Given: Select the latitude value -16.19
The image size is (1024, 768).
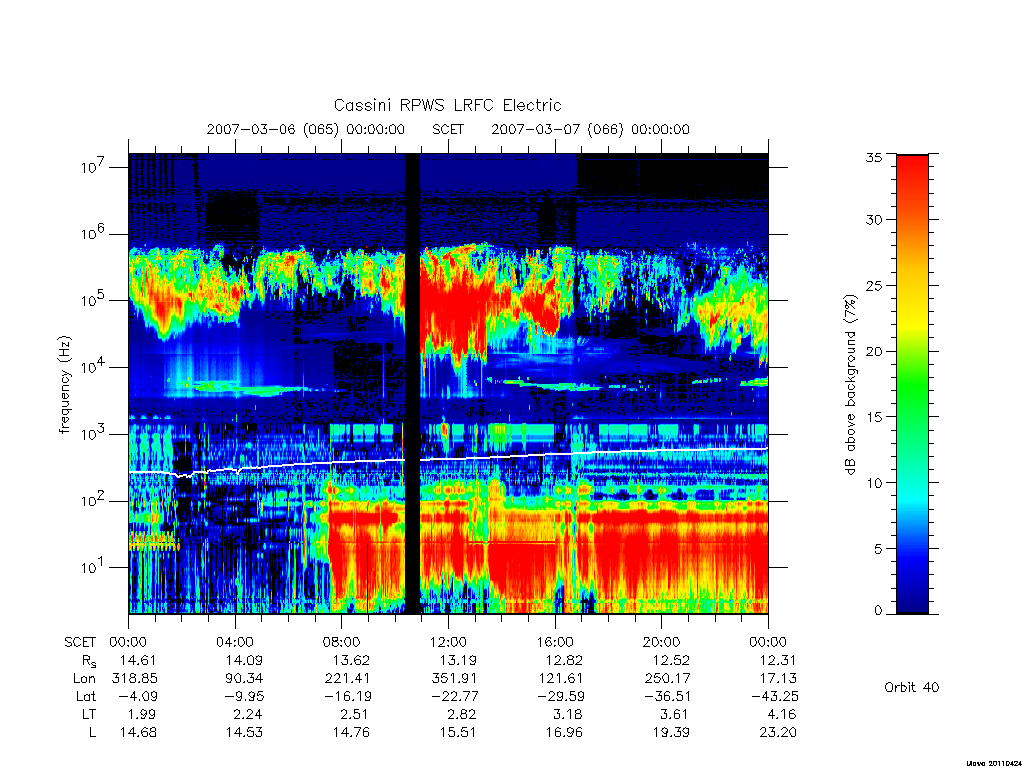Looking at the screenshot, I should point(346,697).
